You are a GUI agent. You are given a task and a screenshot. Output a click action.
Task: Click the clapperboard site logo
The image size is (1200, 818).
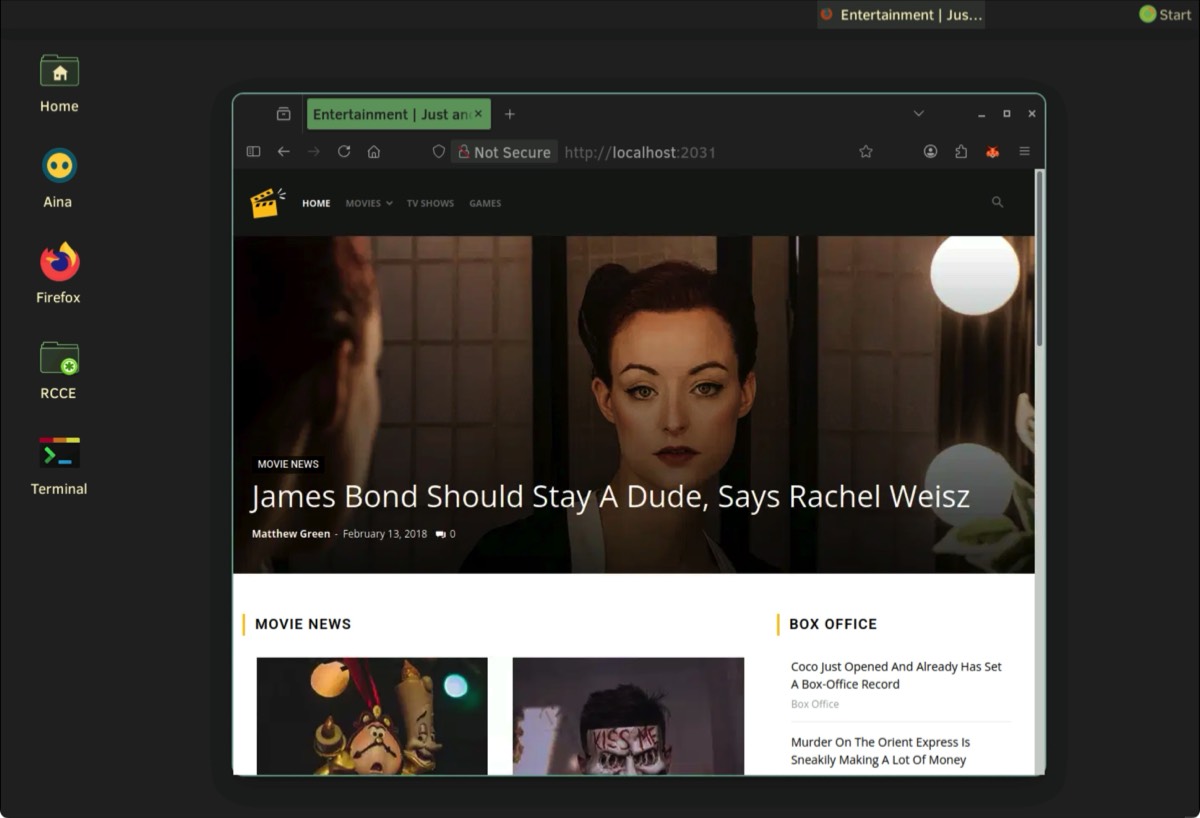point(267,203)
